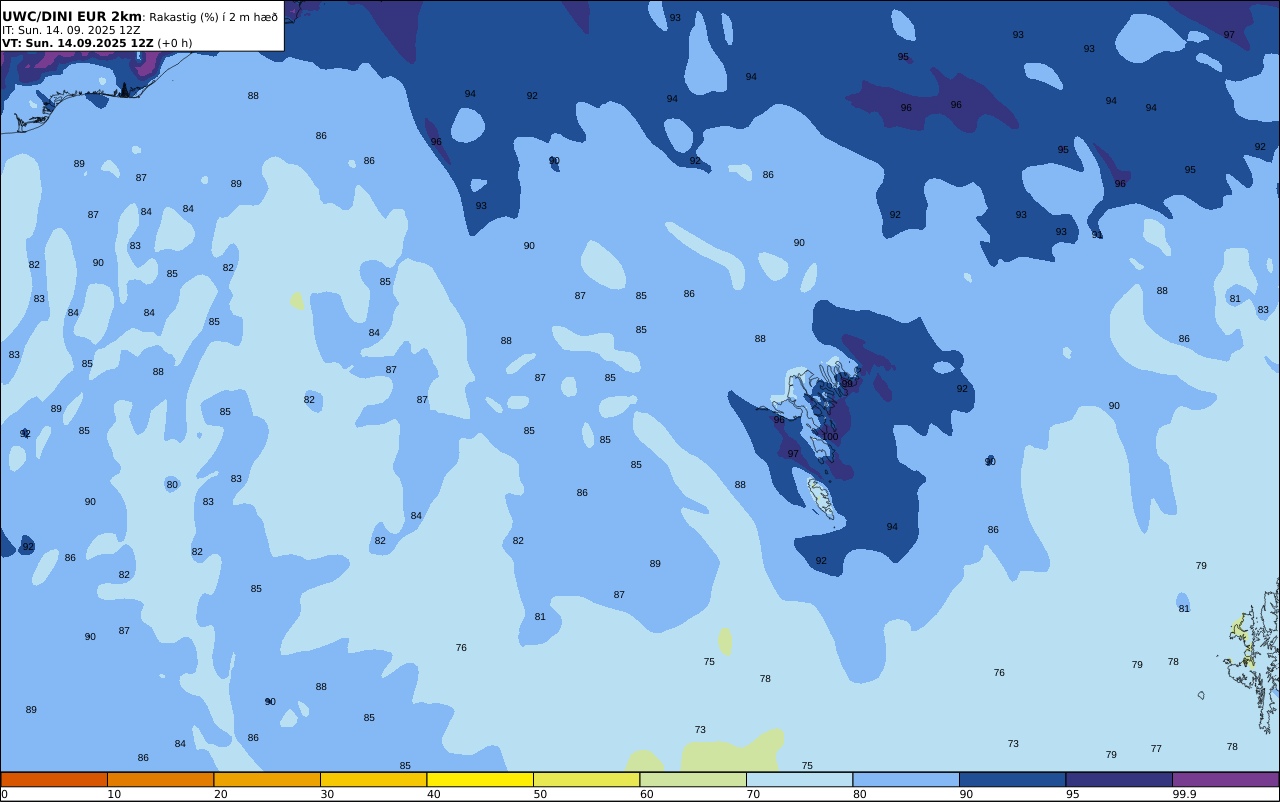This screenshot has height=802, width=1280.
Task: Click the light blue 80–90 legend swatch
Action: [906, 779]
